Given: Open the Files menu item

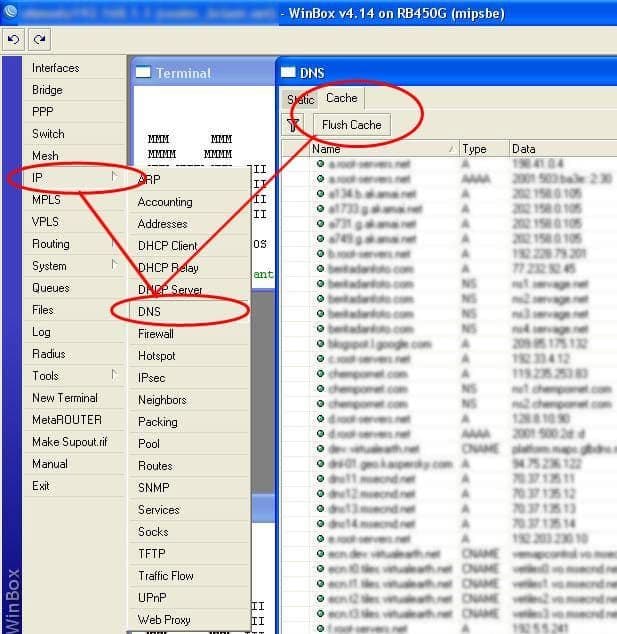Looking at the screenshot, I should point(74,310).
